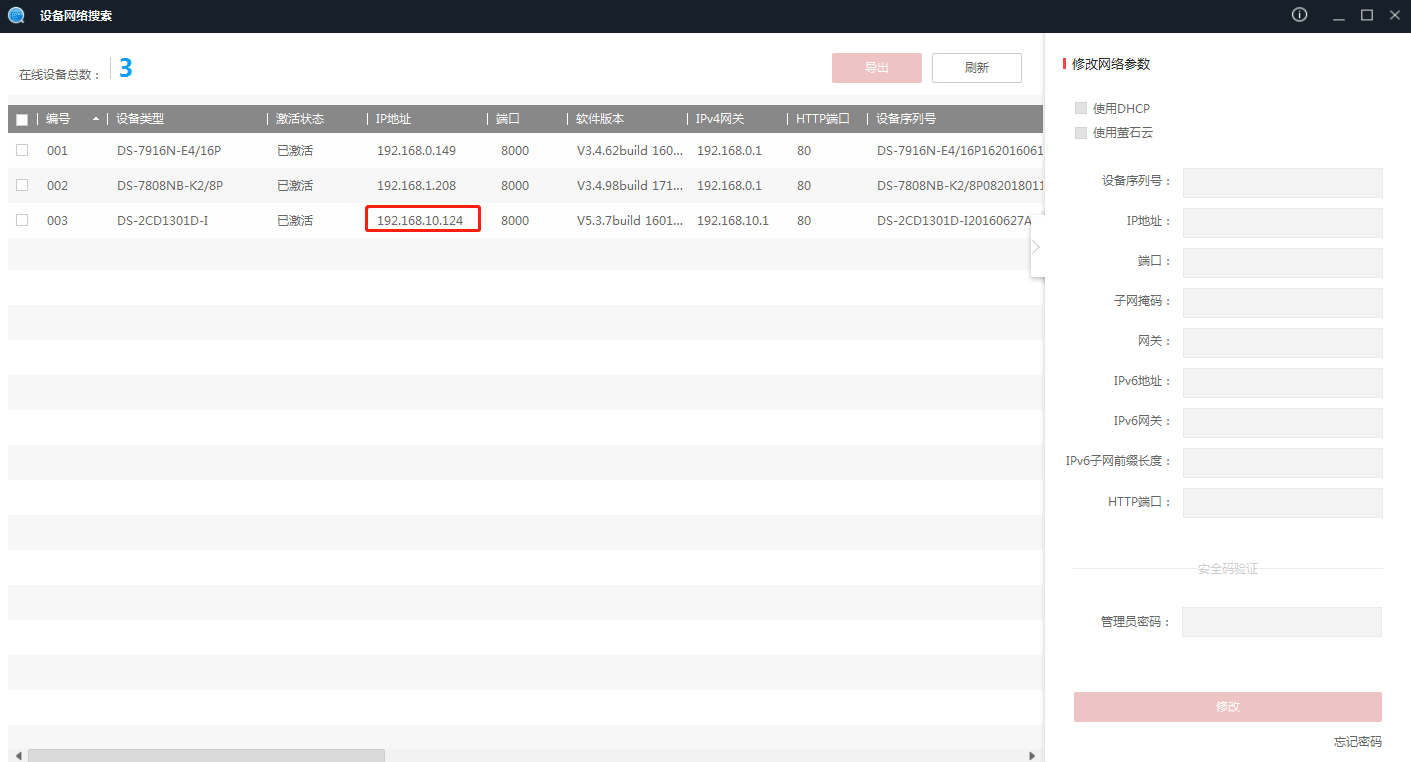Screen dimensions: 1411x762
Task: Click the 管理员密码 input field
Action: point(1281,622)
